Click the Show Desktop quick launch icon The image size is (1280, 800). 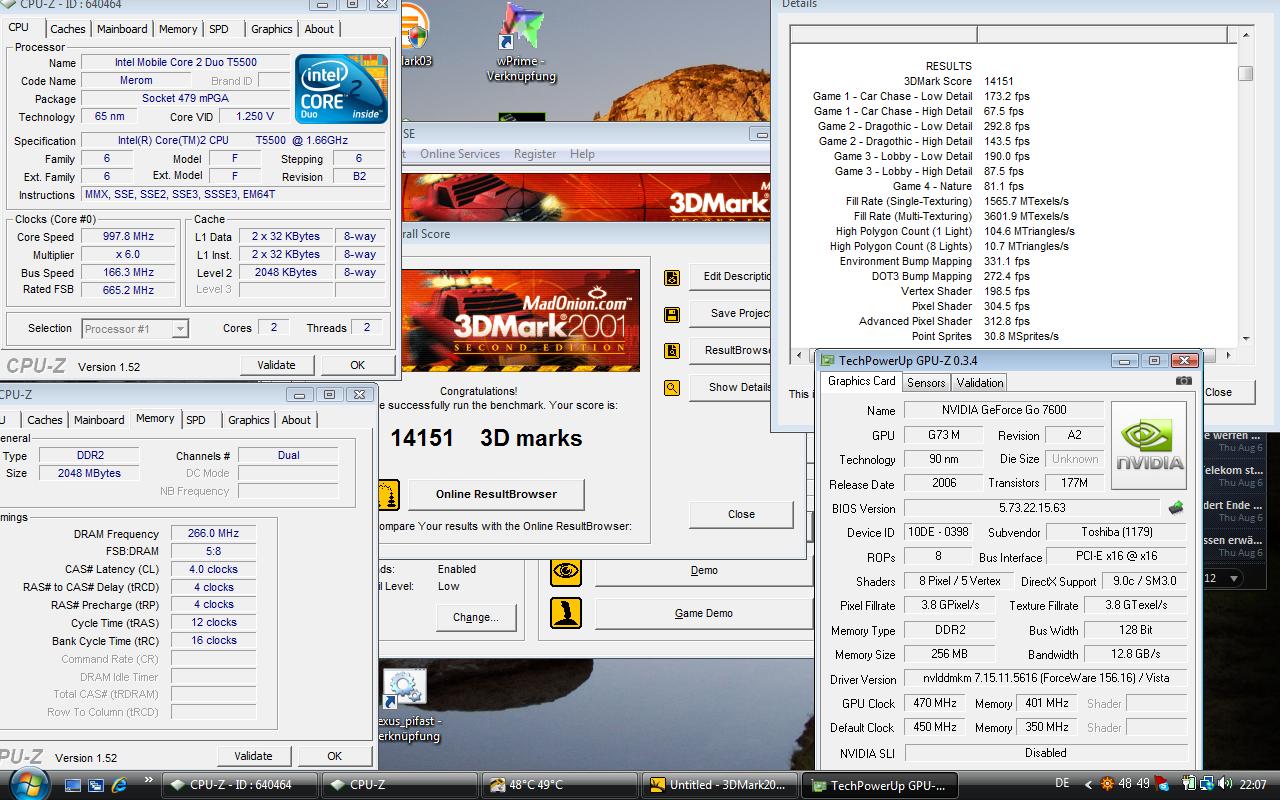[71, 785]
